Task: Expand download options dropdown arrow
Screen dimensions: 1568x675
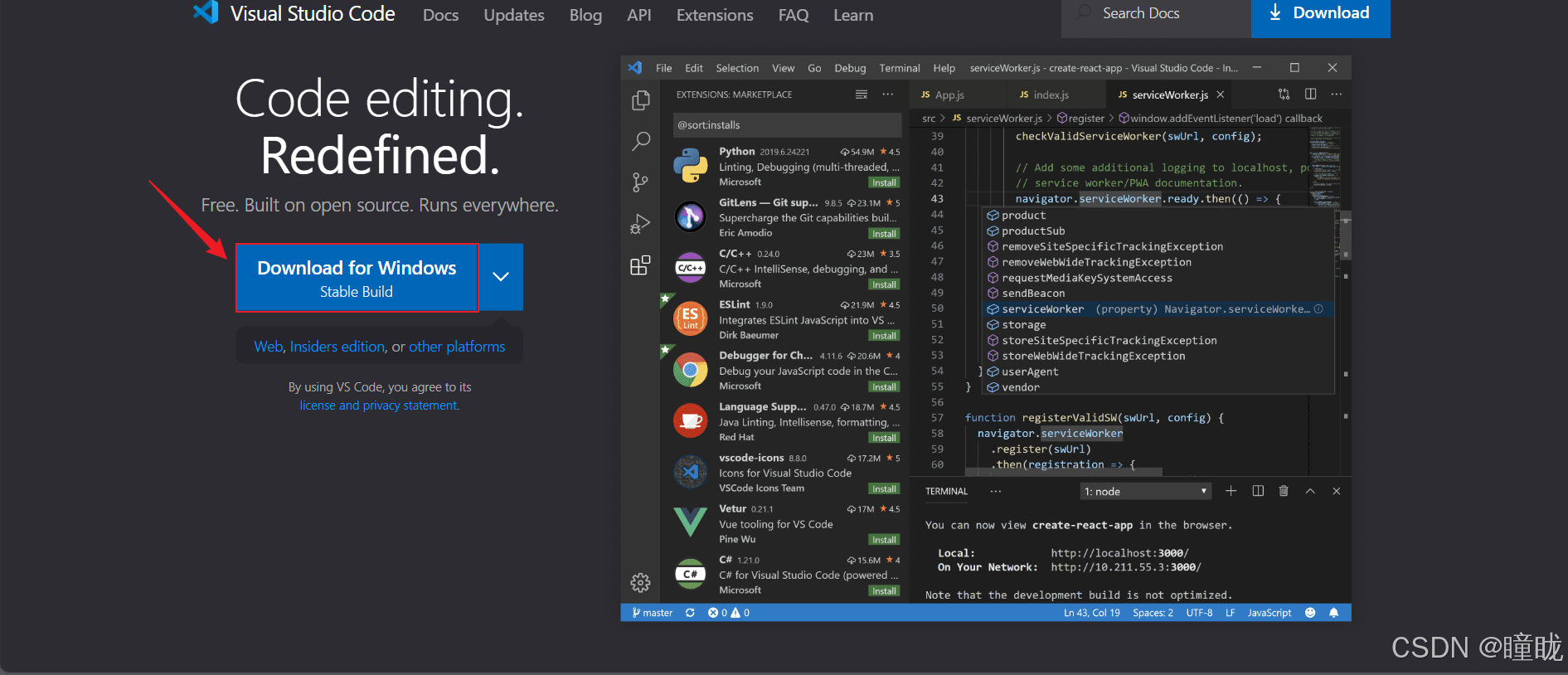Action: (501, 277)
